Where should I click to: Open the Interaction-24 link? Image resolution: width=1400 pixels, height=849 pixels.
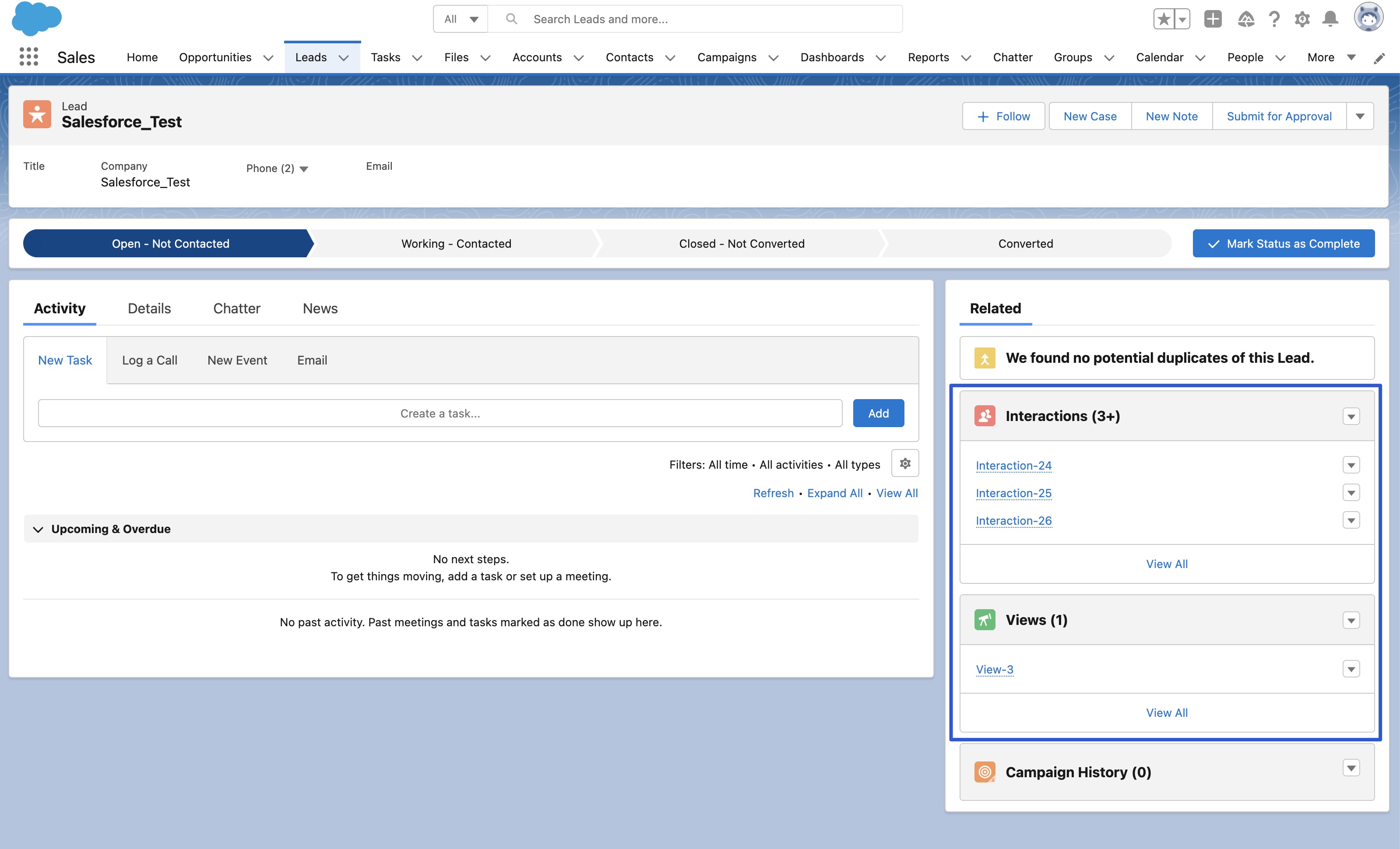[x=1013, y=465]
